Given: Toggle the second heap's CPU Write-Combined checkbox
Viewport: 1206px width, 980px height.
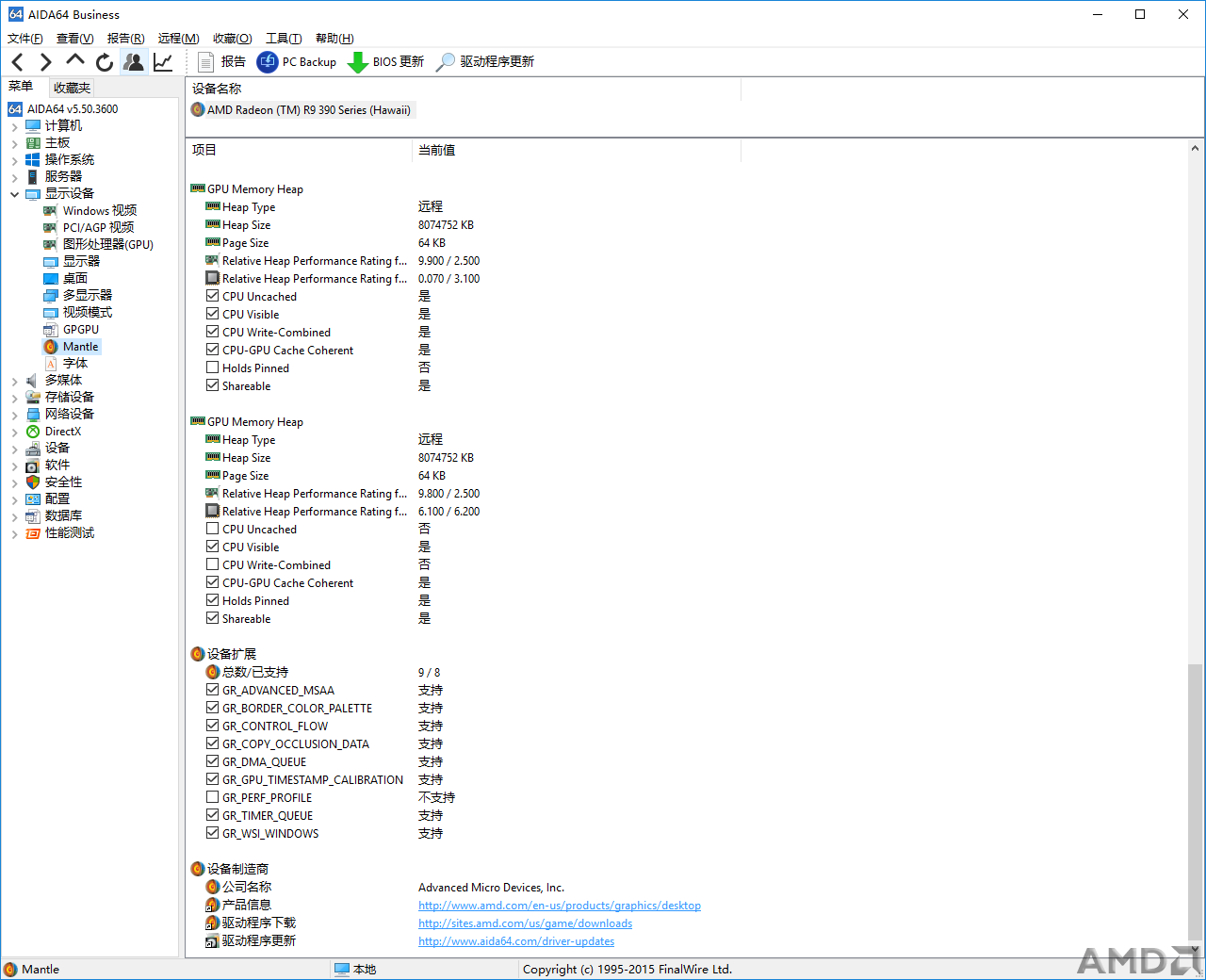Looking at the screenshot, I should point(213,564).
